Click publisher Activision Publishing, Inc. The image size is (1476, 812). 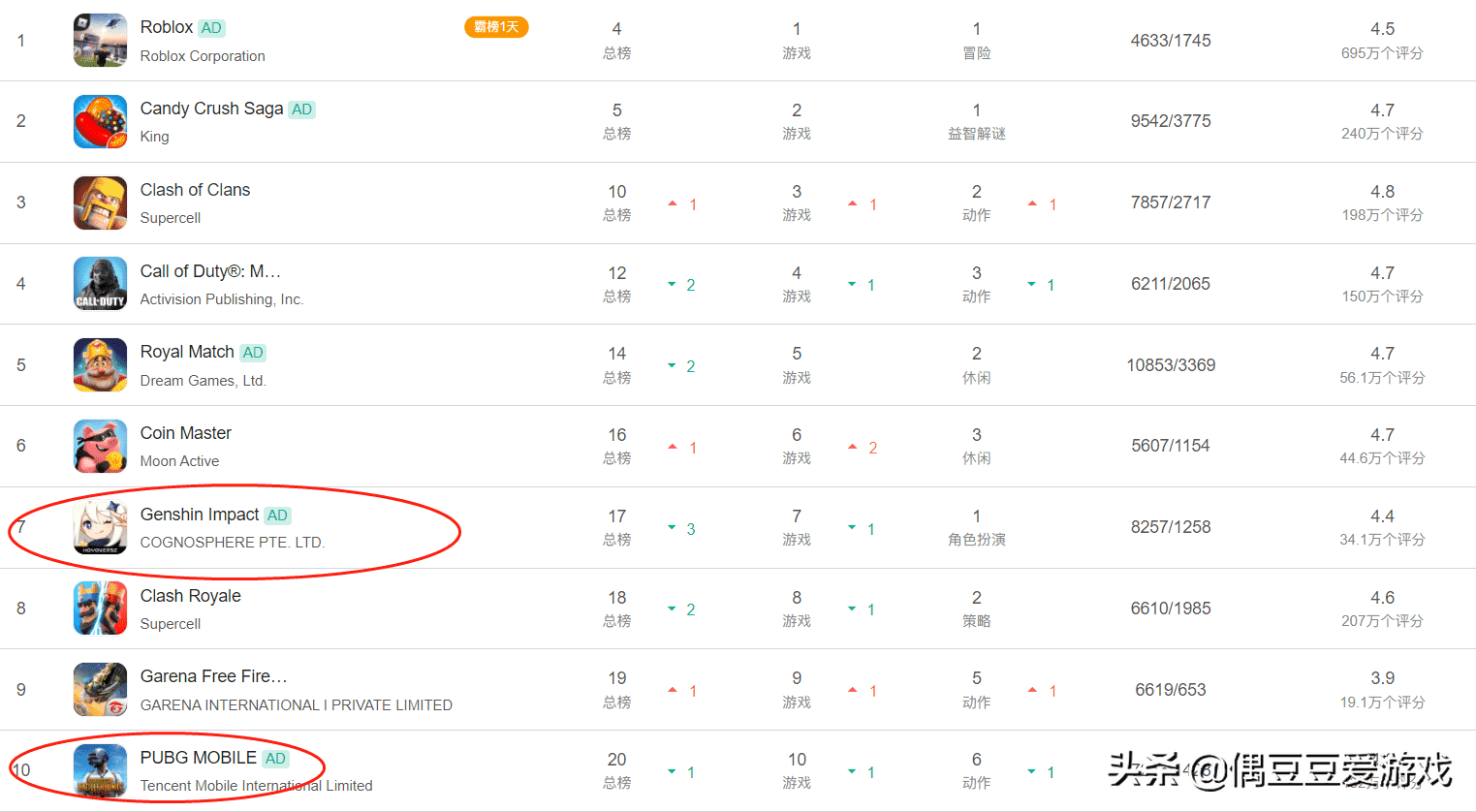[x=222, y=299]
